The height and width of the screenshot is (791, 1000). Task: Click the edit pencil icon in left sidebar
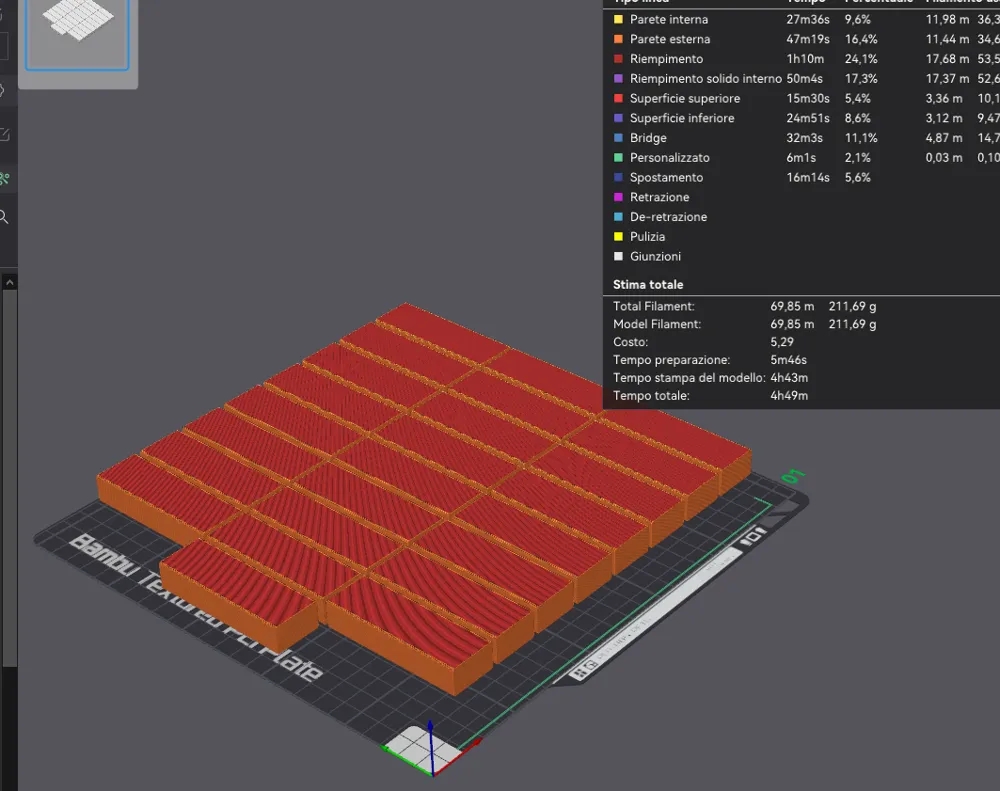[x=4, y=134]
